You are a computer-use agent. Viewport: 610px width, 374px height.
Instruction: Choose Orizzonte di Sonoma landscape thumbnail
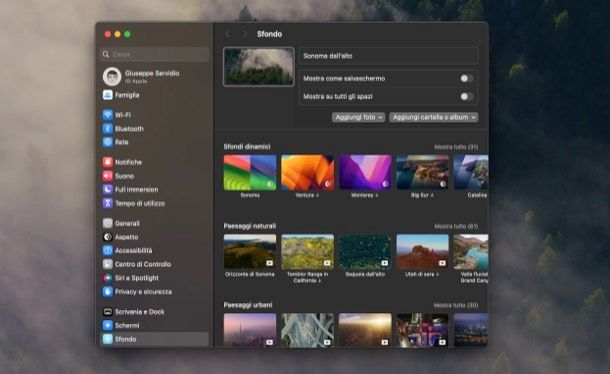click(250, 252)
